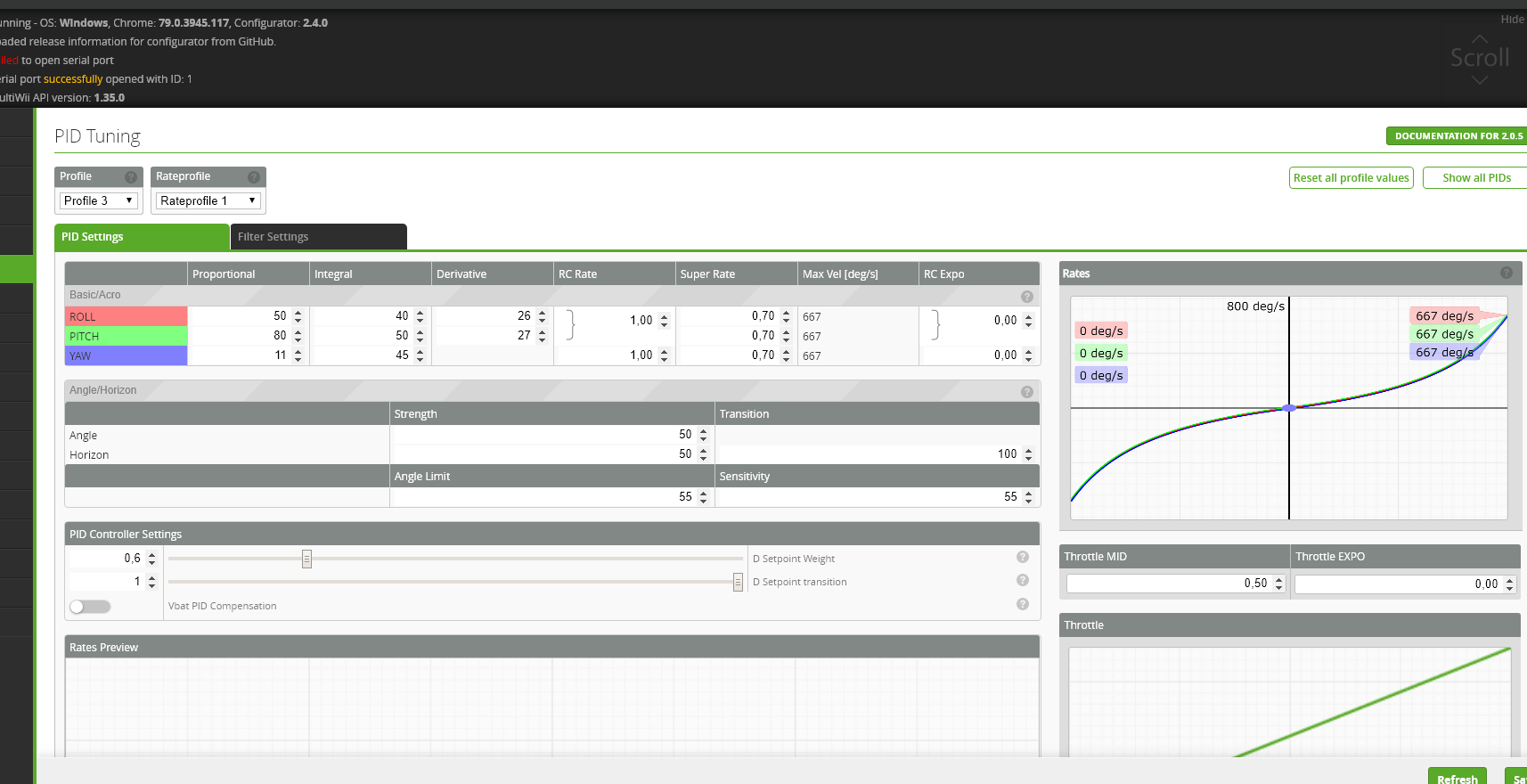The height and width of the screenshot is (784, 1527).
Task: Click the rates curve graph
Action: [x=1288, y=408]
